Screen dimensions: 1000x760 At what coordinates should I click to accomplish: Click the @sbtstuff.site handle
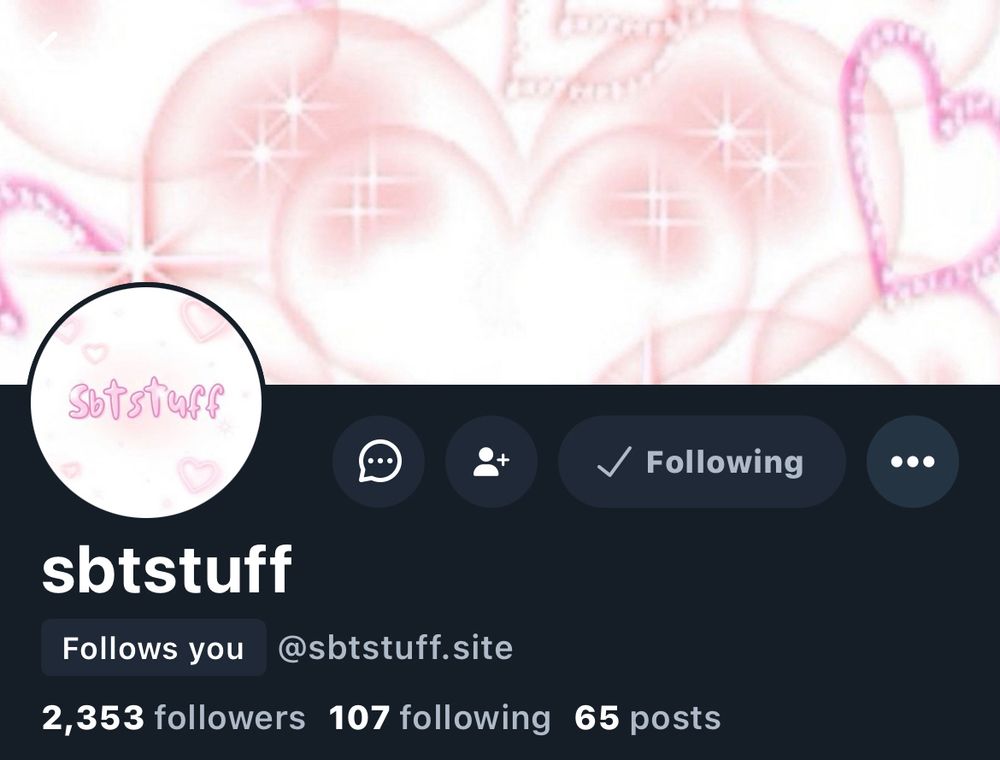pos(395,648)
